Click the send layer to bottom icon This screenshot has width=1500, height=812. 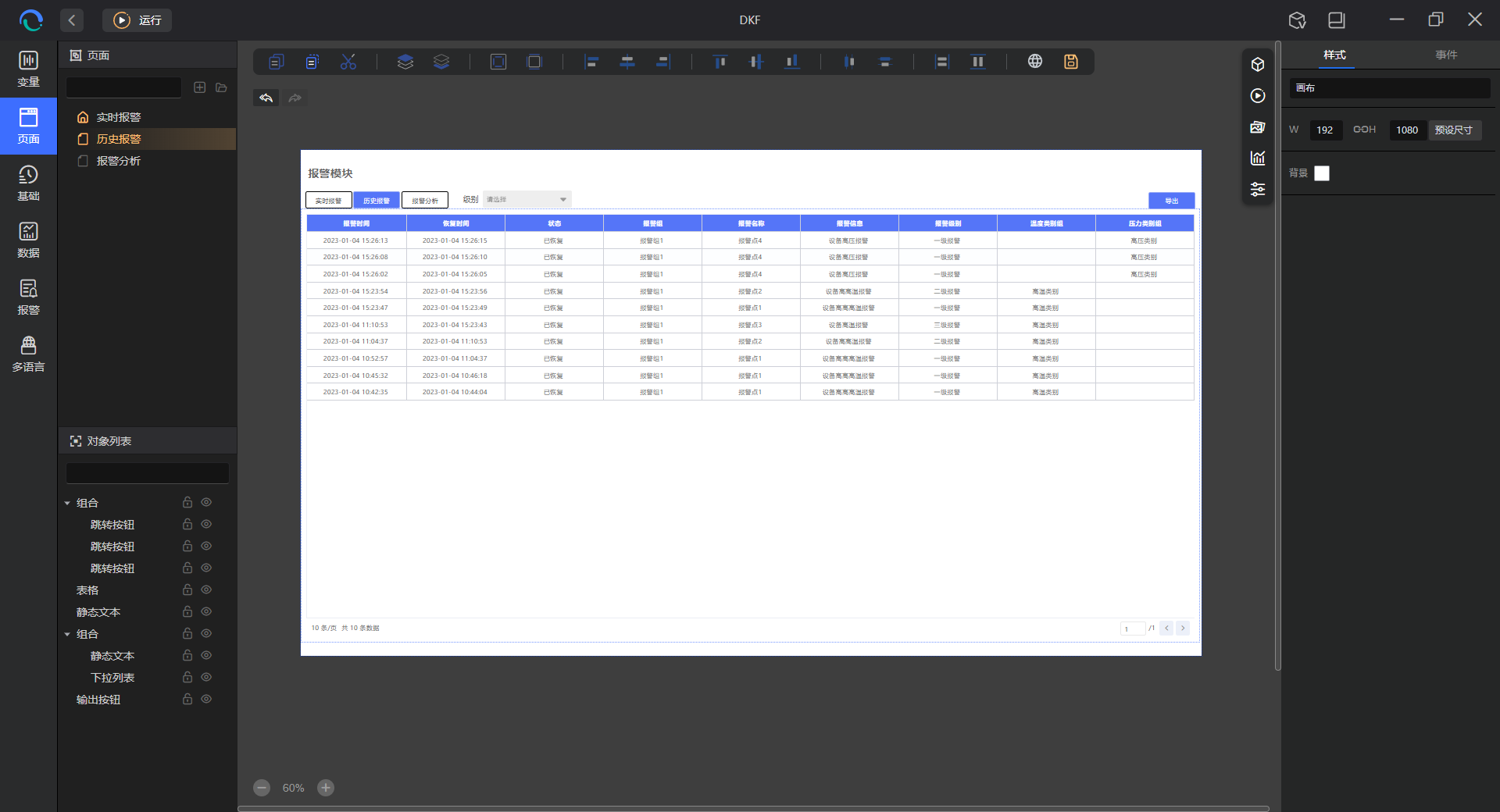click(441, 62)
